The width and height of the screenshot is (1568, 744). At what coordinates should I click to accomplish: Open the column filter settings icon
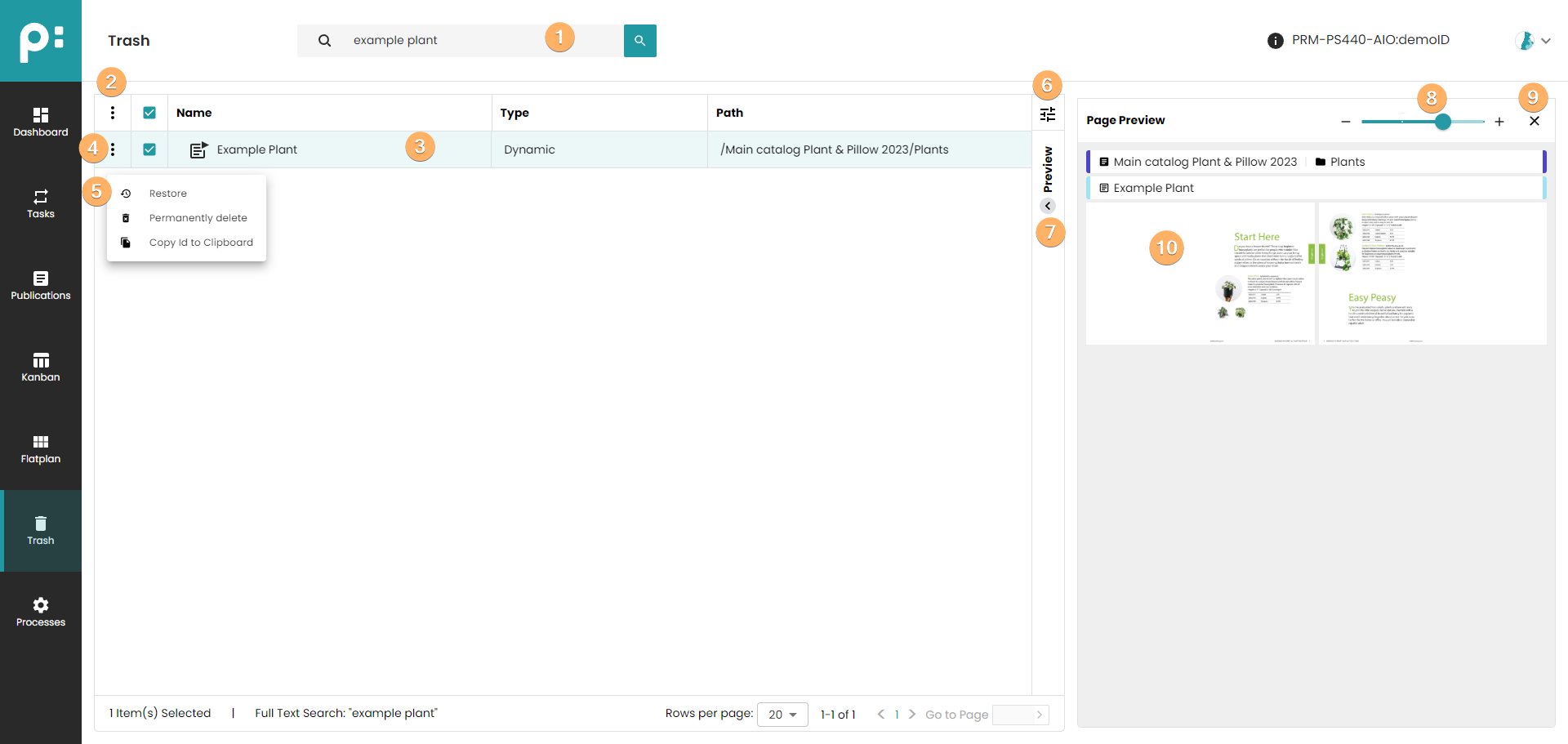coord(1048,114)
